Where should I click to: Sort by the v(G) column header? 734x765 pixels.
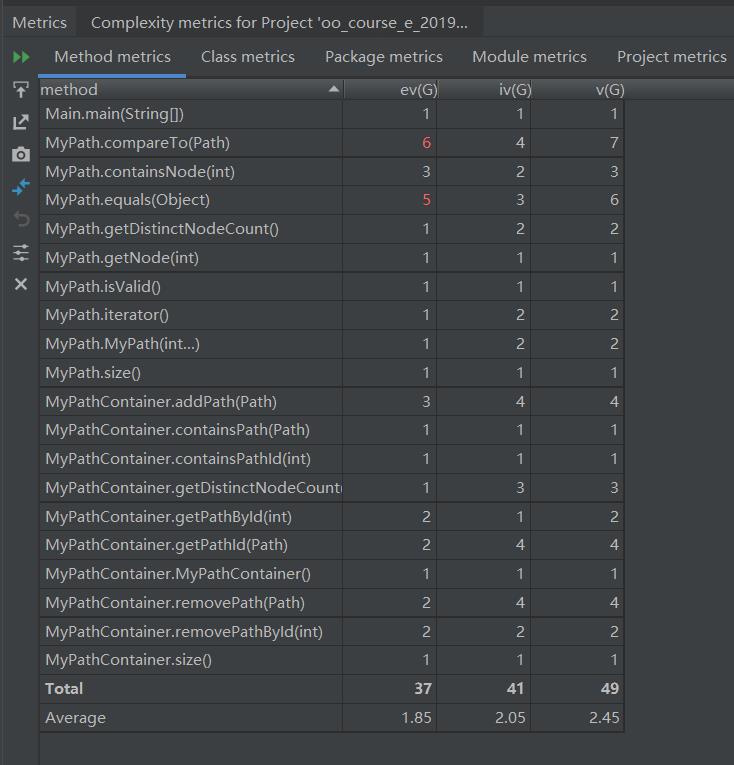609,90
